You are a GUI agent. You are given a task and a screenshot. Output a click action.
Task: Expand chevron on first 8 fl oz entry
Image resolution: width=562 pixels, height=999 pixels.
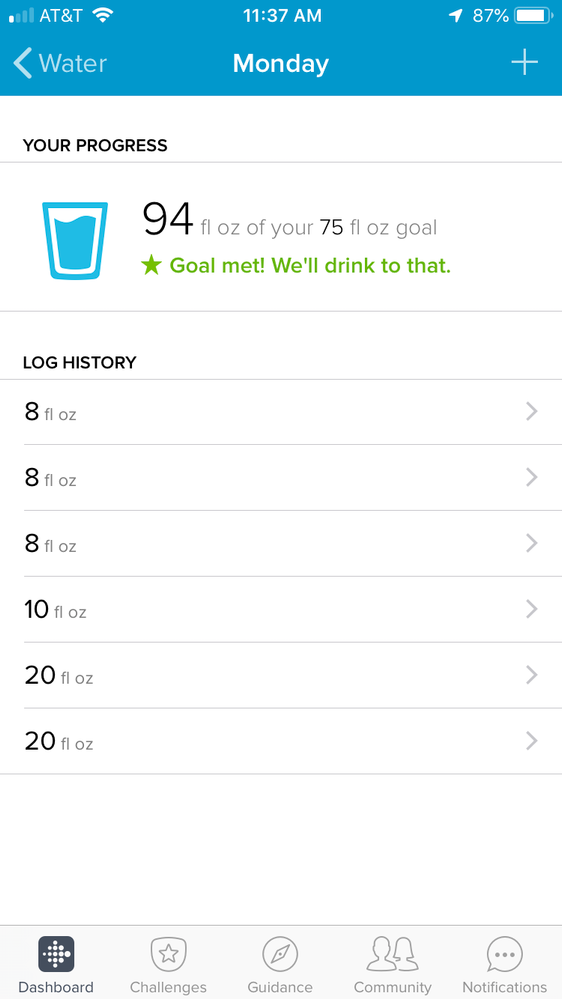532,412
